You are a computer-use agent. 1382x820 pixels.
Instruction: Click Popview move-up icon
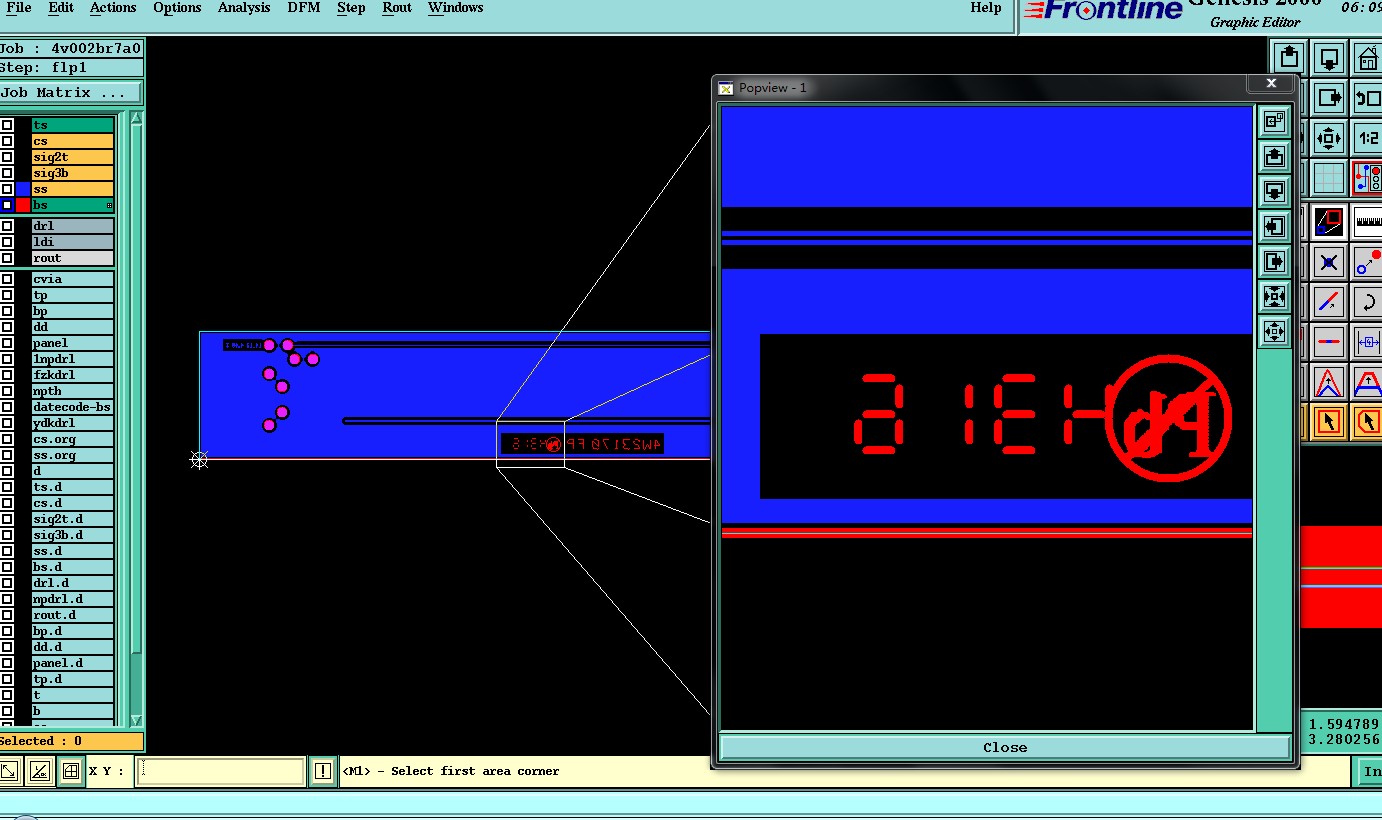coord(1274,156)
